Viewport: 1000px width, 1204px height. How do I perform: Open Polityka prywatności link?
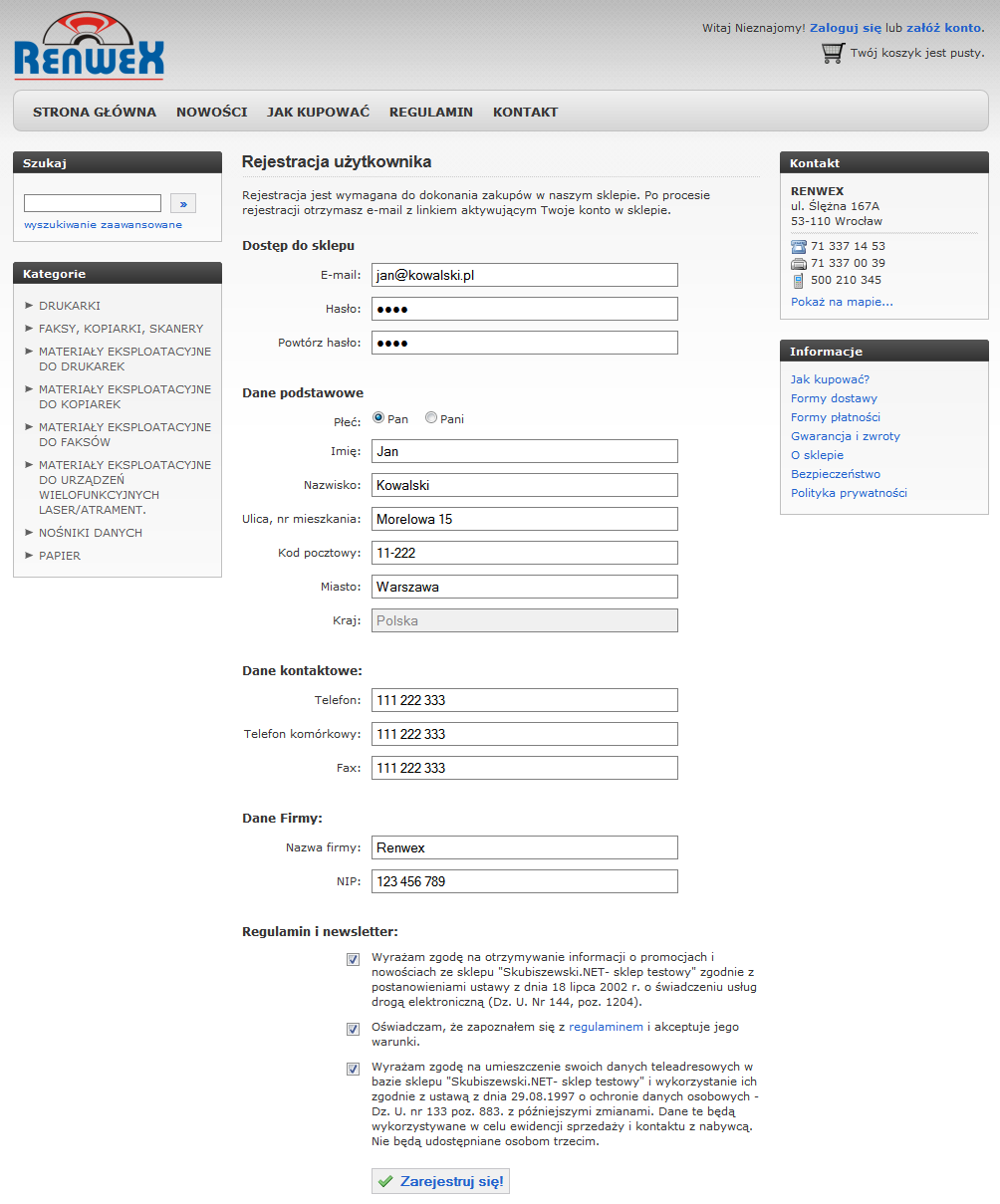tap(849, 493)
